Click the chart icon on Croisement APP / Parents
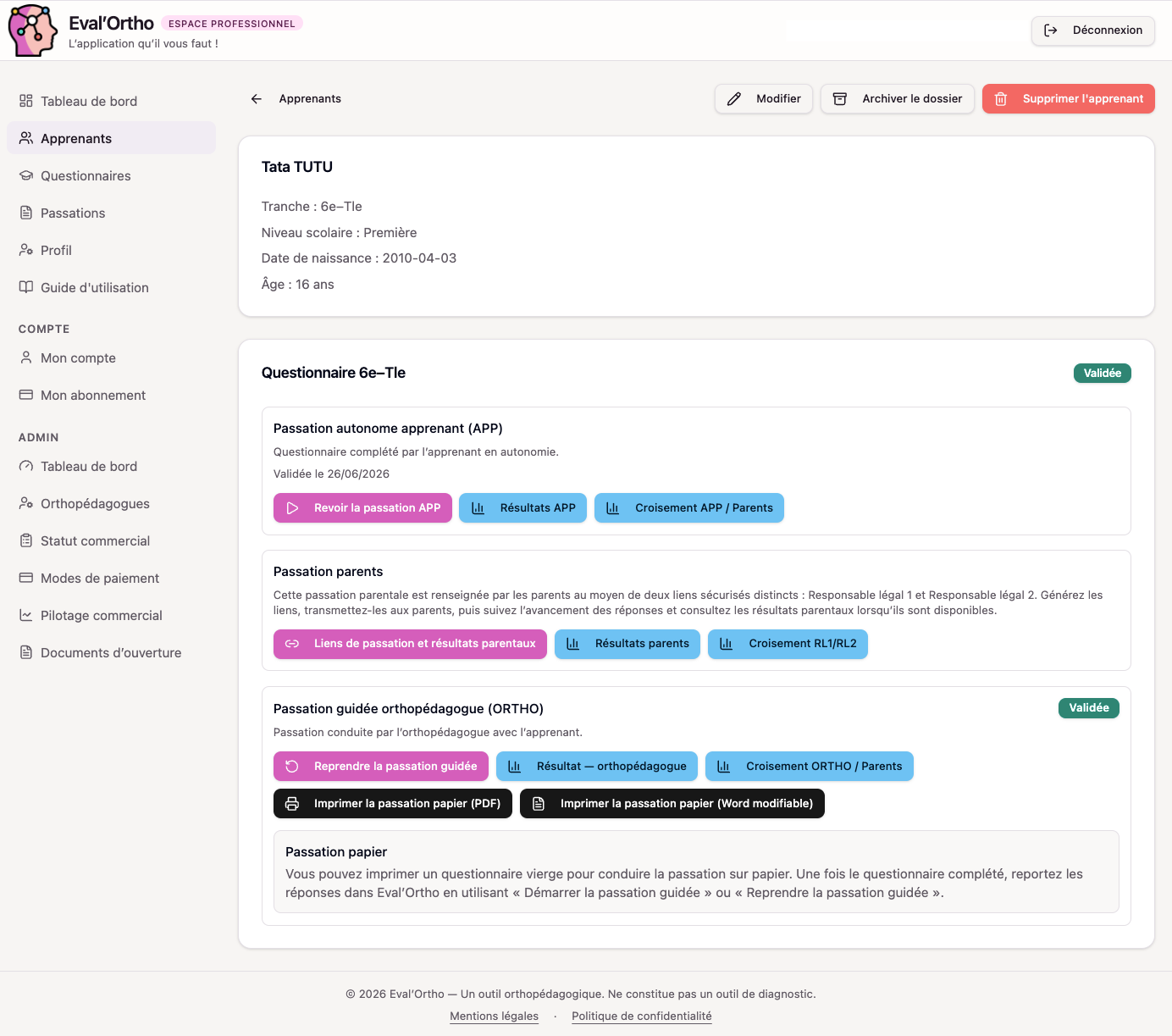 click(x=613, y=508)
